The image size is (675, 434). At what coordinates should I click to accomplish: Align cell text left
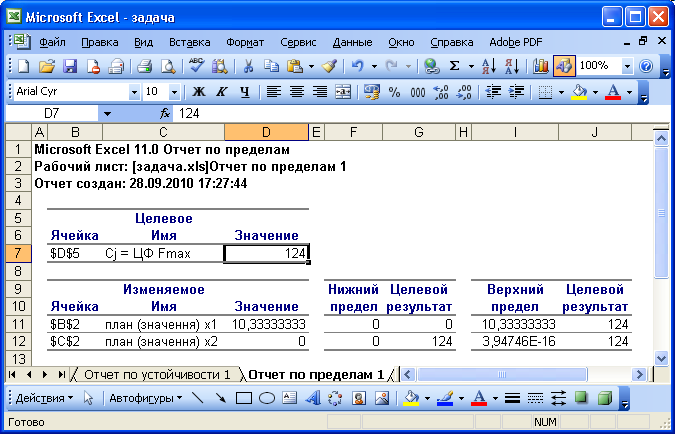click(x=273, y=92)
